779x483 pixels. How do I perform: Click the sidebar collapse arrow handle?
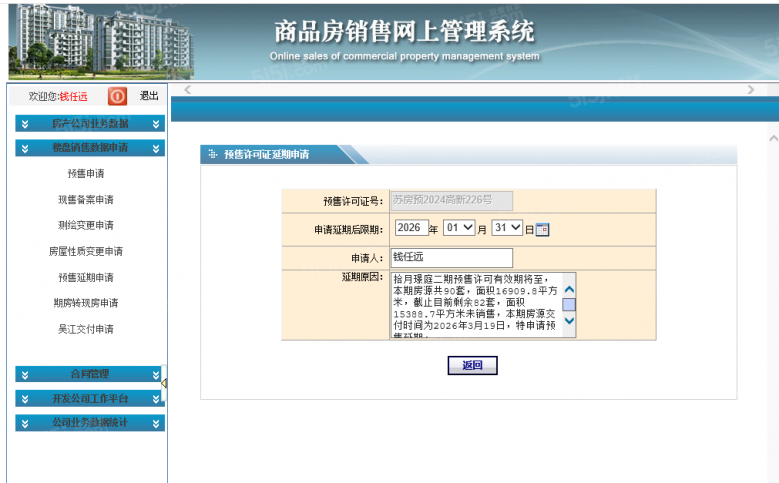pyautogui.click(x=164, y=383)
